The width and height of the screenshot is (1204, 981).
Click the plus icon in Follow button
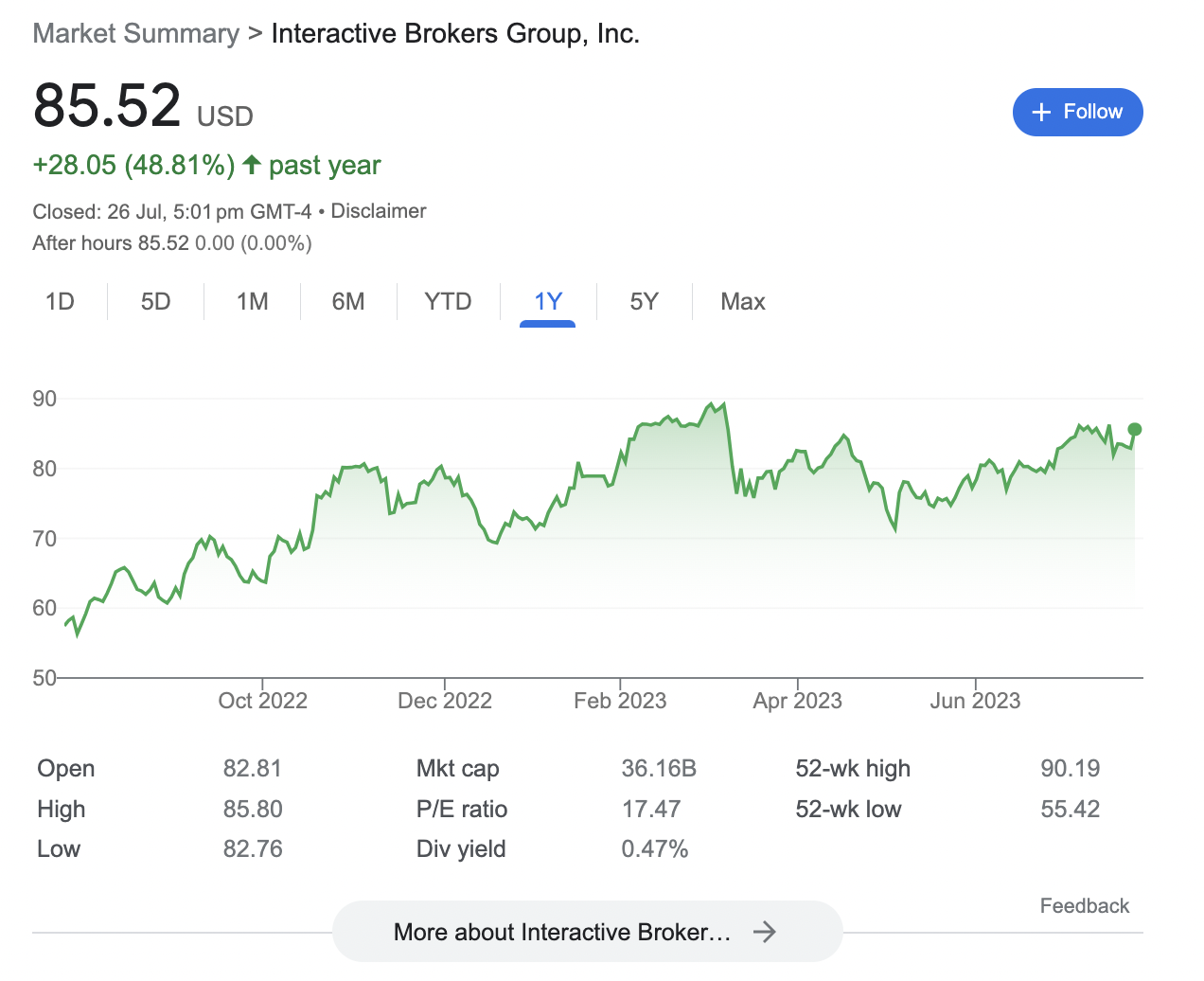pos(1041,113)
